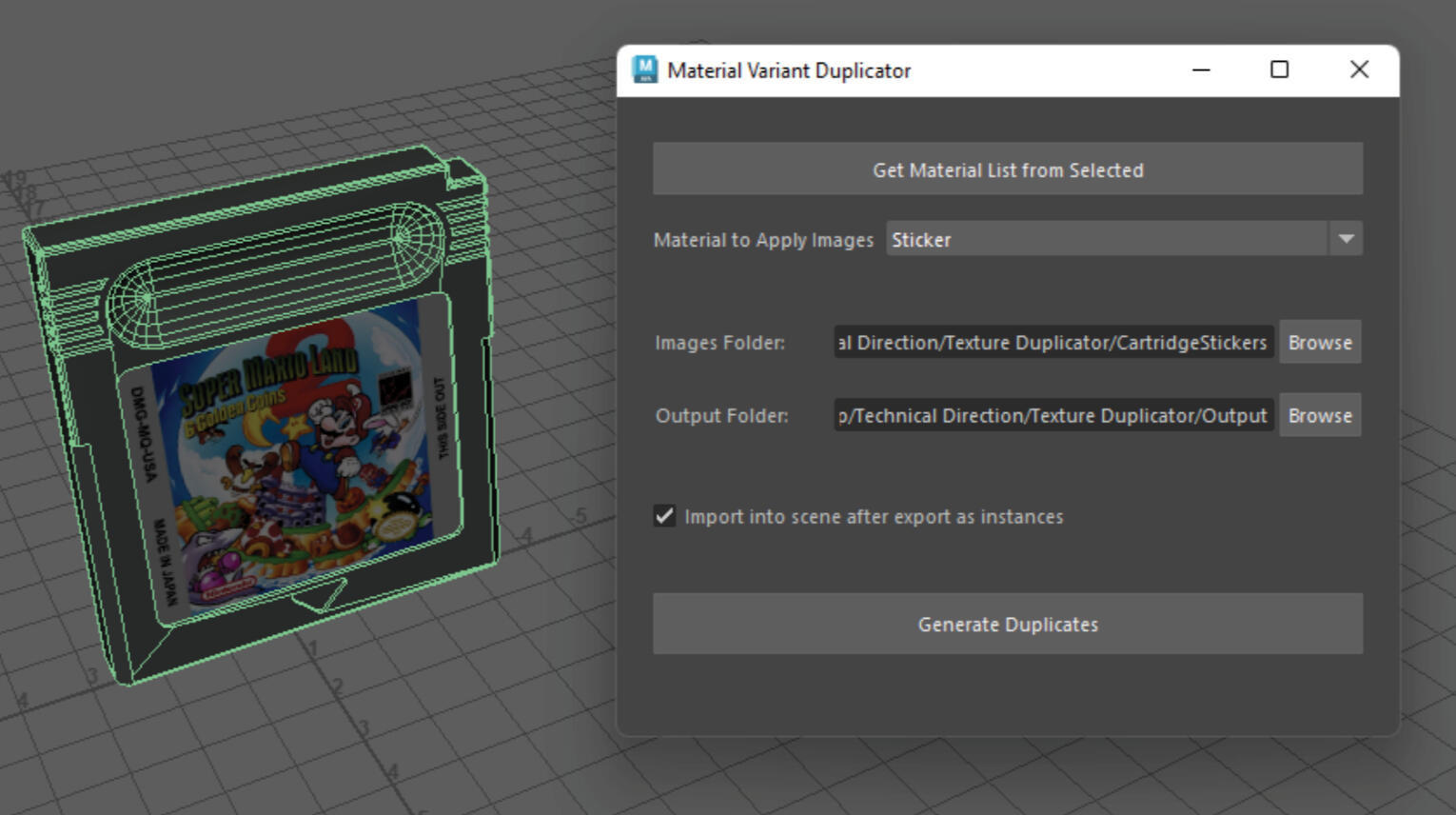Browse for the Output Folder

[x=1319, y=416]
